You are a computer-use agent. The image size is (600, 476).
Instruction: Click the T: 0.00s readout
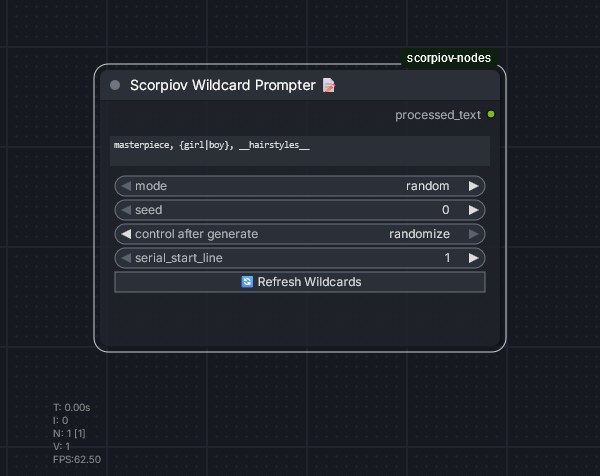point(72,408)
